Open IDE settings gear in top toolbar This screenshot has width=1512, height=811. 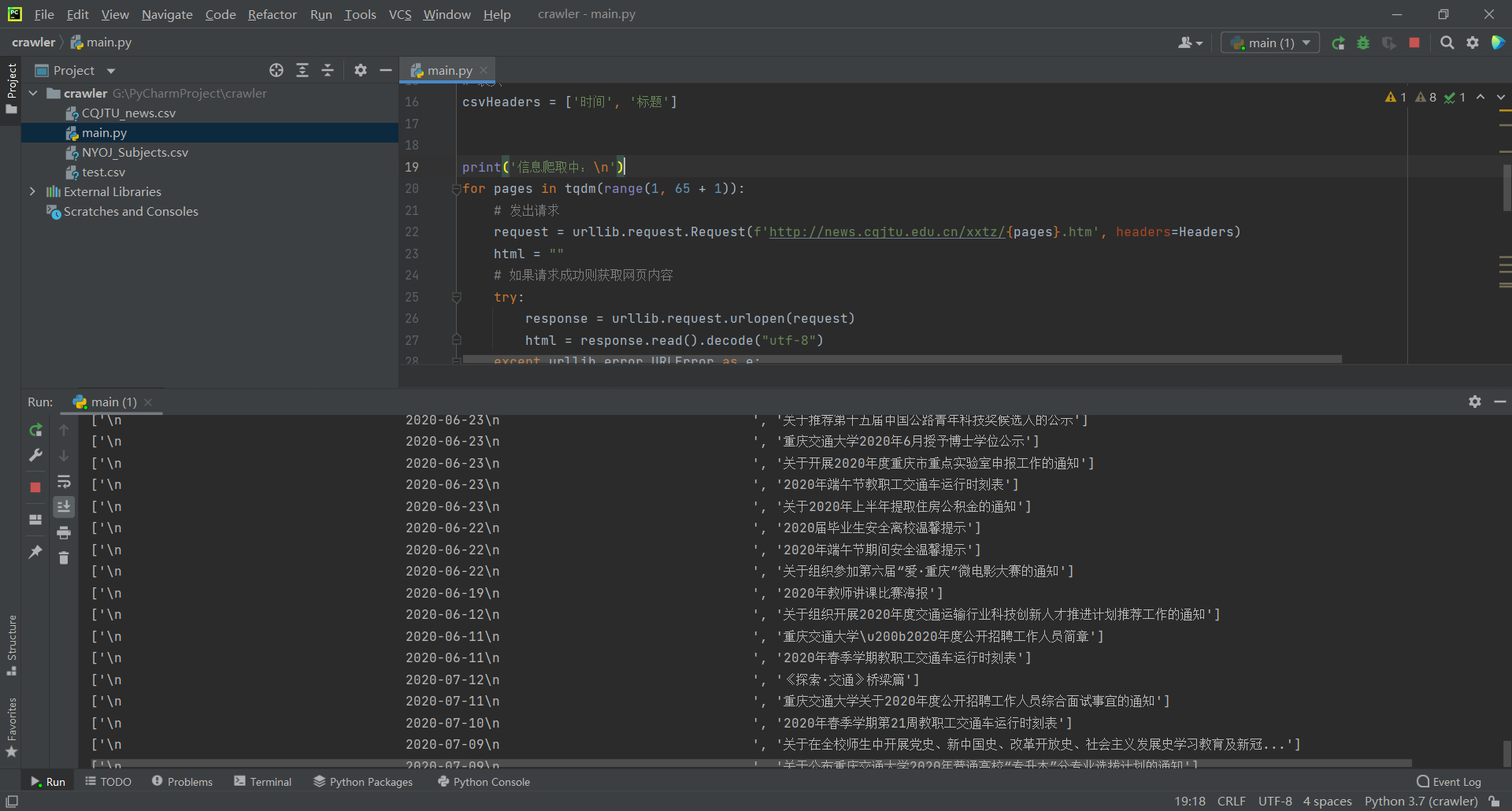coord(1473,43)
